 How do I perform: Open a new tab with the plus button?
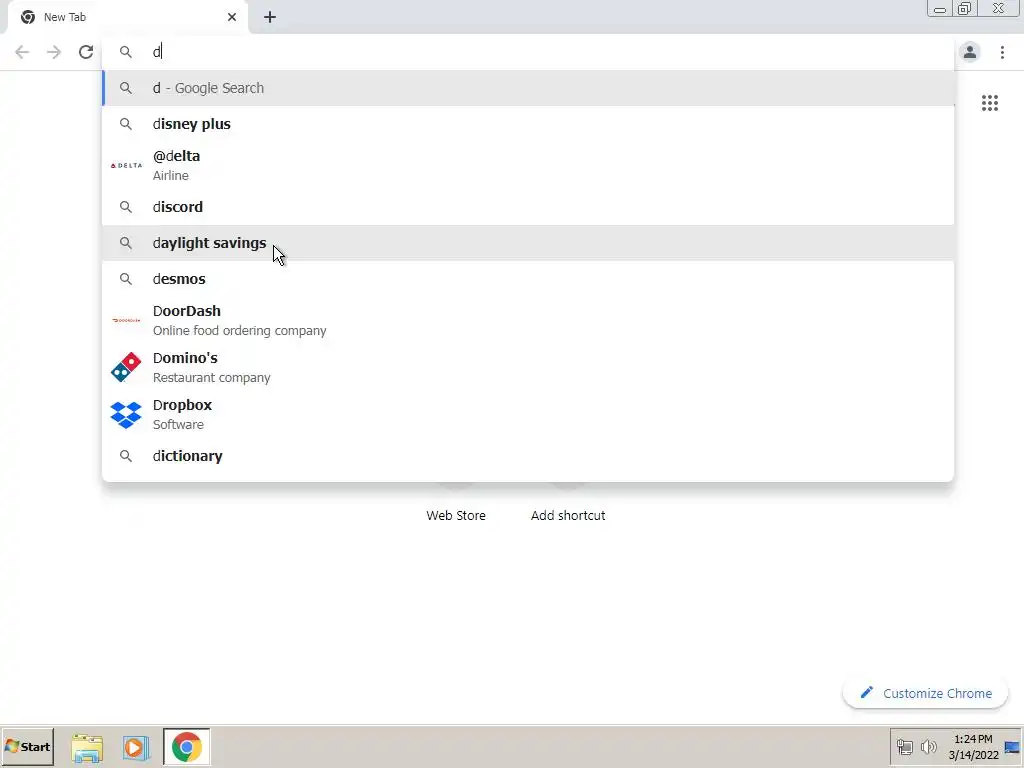coord(270,17)
